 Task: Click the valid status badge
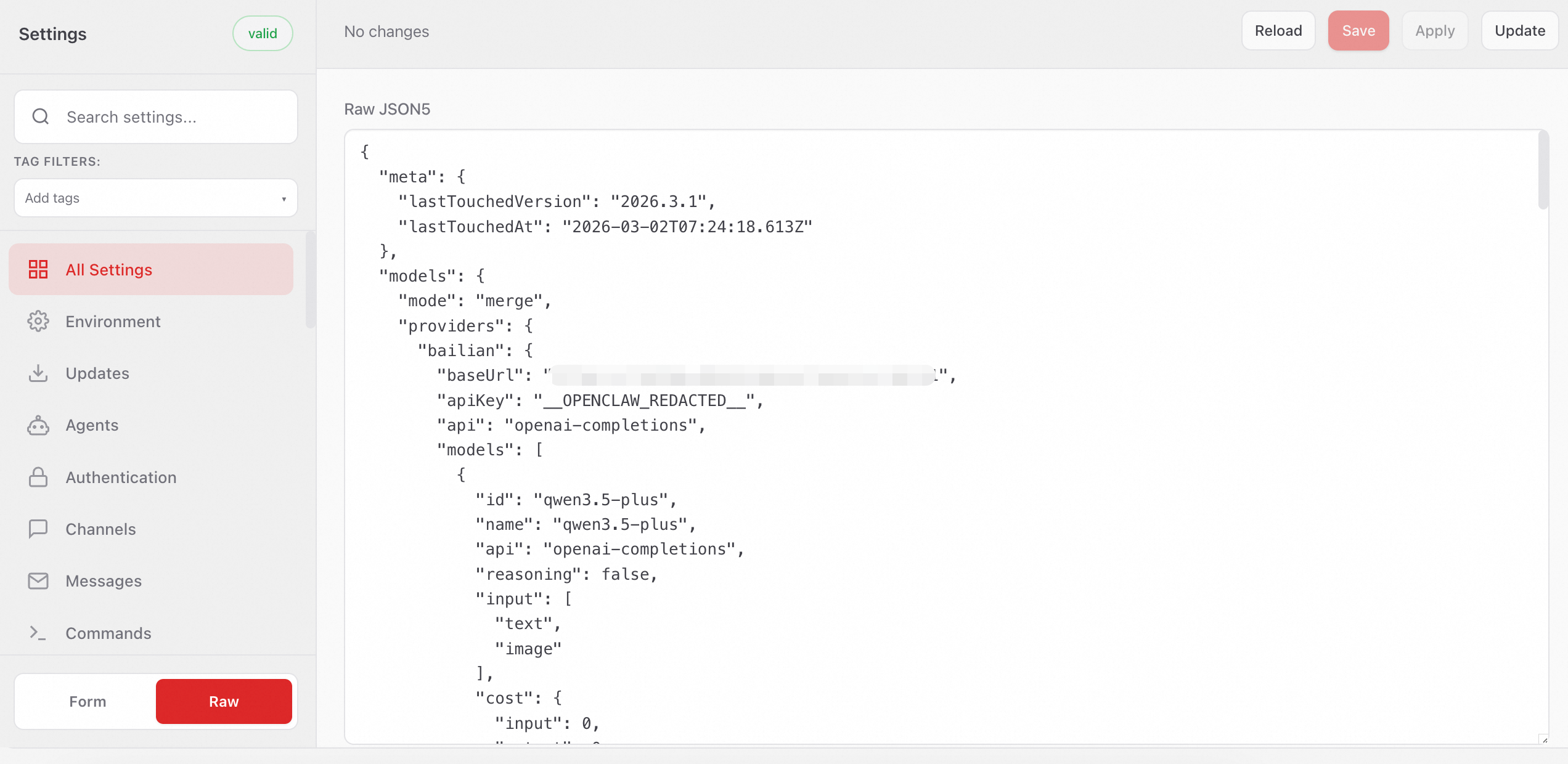point(263,33)
